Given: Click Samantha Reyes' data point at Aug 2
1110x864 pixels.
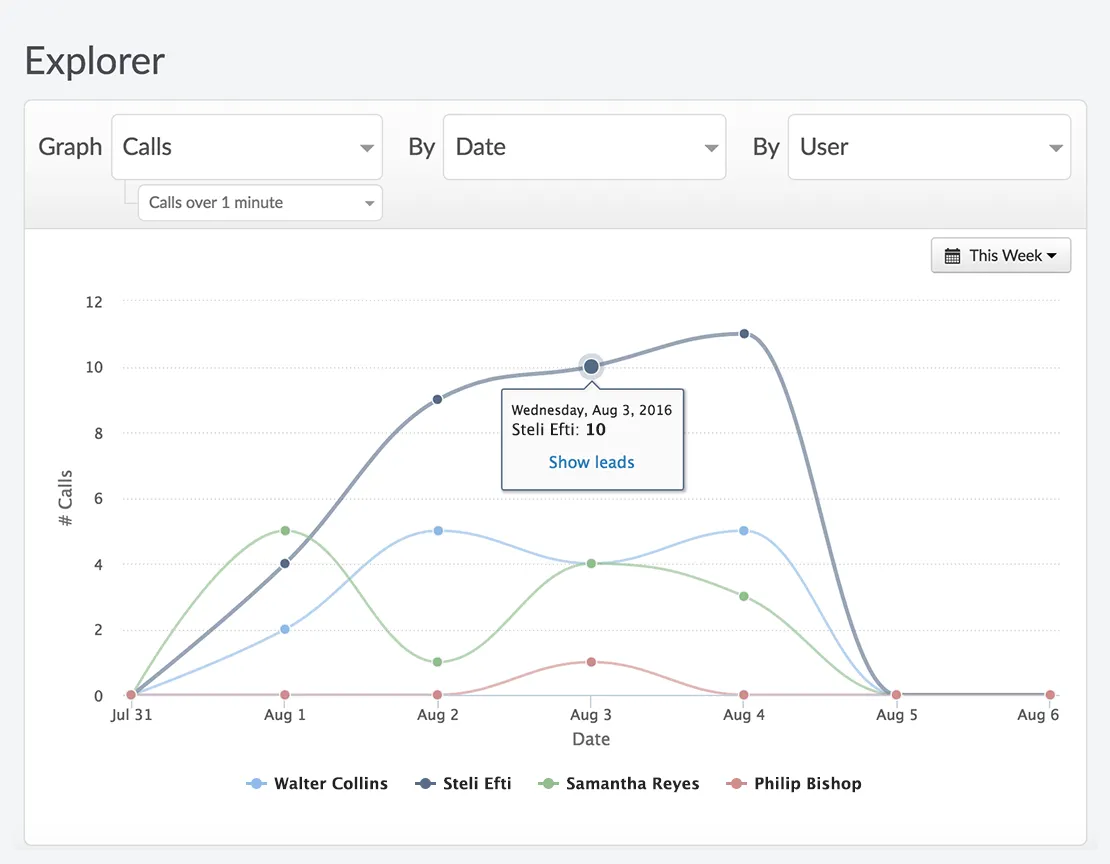Looking at the screenshot, I should click(x=437, y=662).
